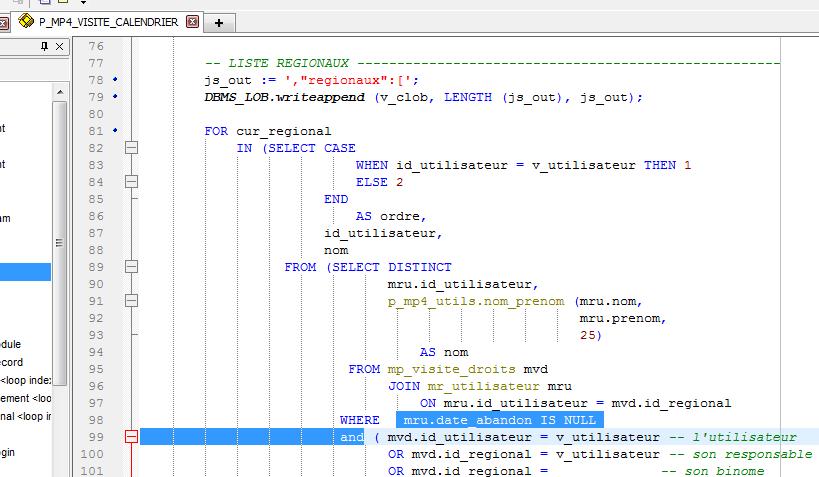
Task: Click the package icon on the editor tab
Action: click(x=26, y=21)
